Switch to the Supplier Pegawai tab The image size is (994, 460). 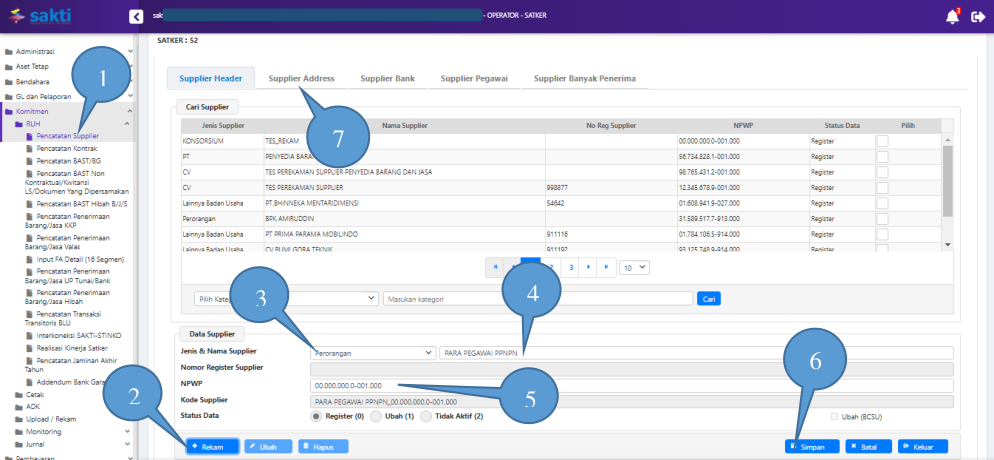pos(476,78)
